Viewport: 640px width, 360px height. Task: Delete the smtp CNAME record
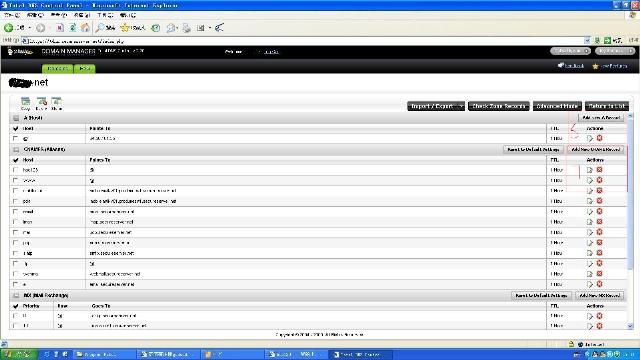599,253
